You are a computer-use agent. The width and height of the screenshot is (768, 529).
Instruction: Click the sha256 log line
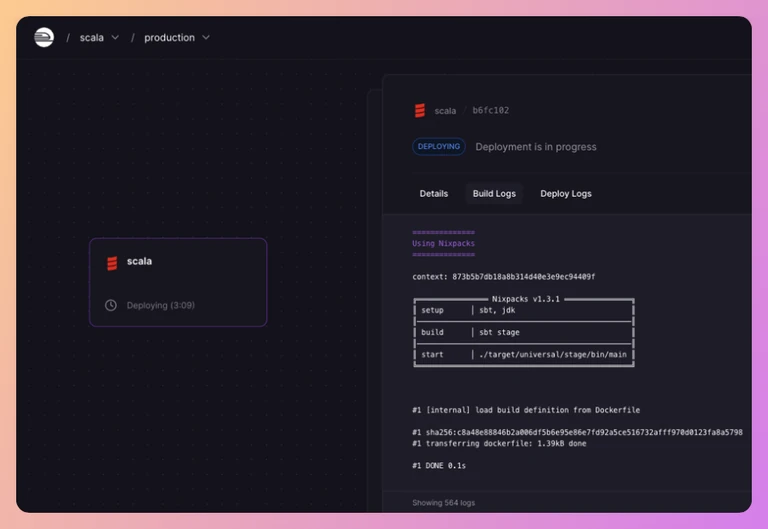point(577,432)
